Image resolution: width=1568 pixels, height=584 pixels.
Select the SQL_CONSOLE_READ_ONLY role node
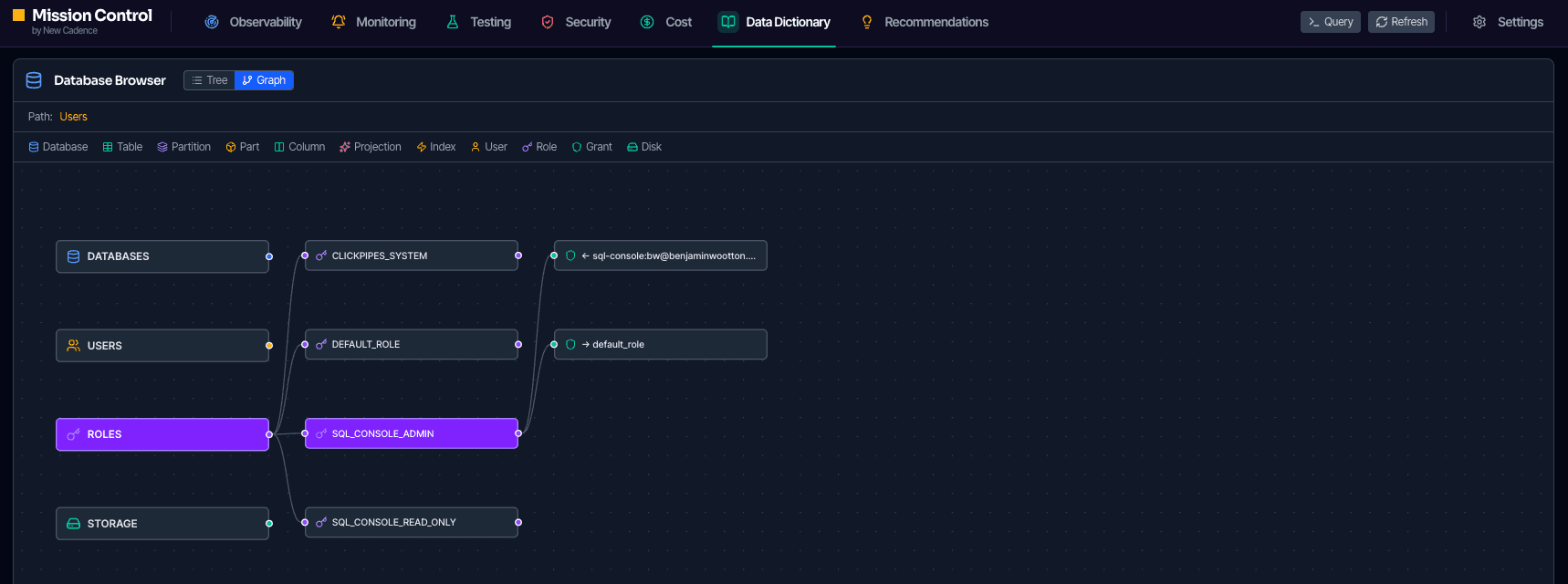coord(412,522)
